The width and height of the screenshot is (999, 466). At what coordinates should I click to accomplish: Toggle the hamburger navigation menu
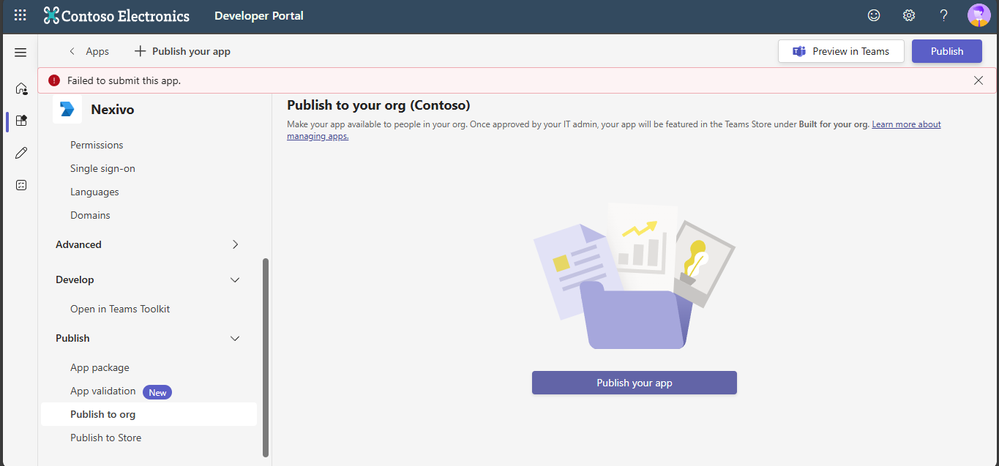point(20,52)
